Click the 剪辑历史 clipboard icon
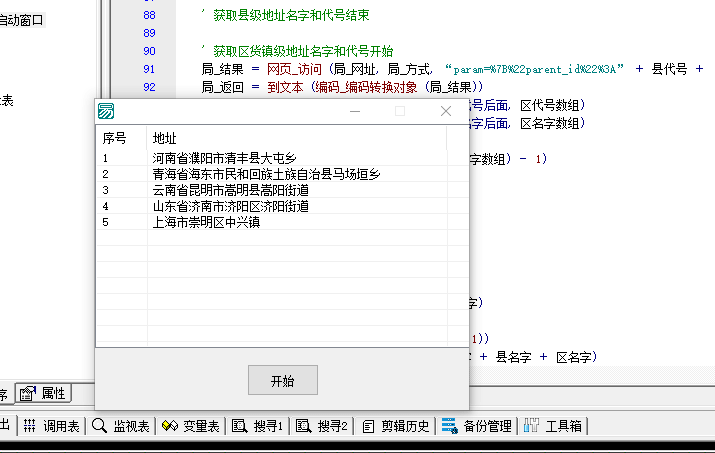Viewport: 715px width, 453px height. [x=368, y=427]
